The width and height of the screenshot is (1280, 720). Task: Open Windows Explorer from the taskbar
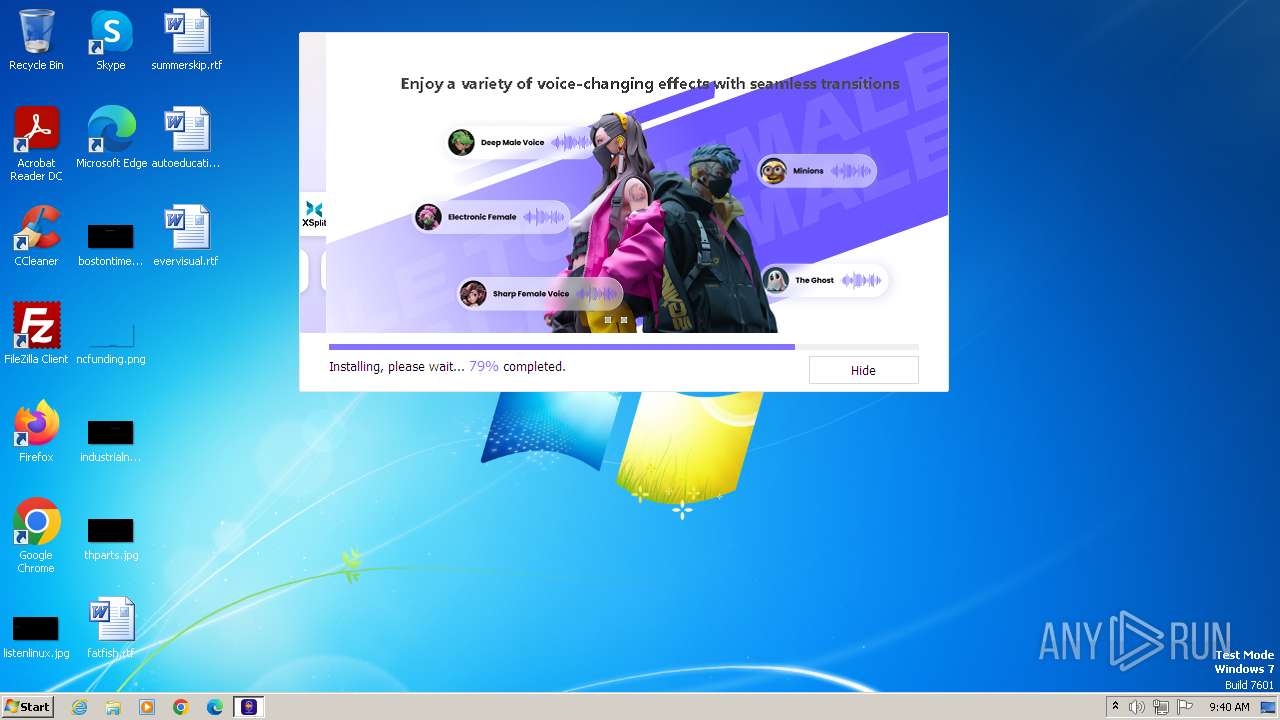point(113,707)
